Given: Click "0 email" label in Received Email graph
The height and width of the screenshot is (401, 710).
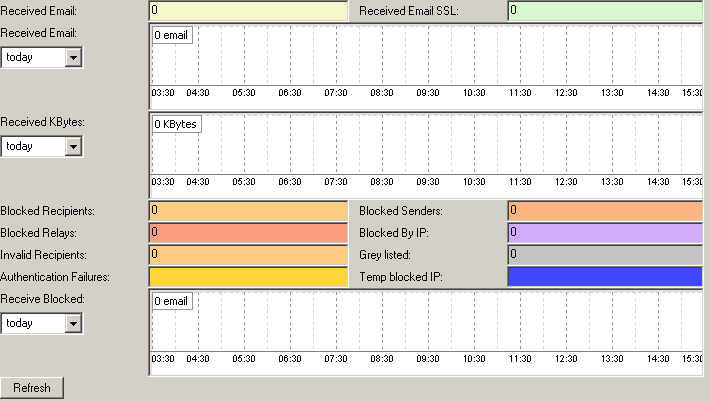Looking at the screenshot, I should [172, 35].
